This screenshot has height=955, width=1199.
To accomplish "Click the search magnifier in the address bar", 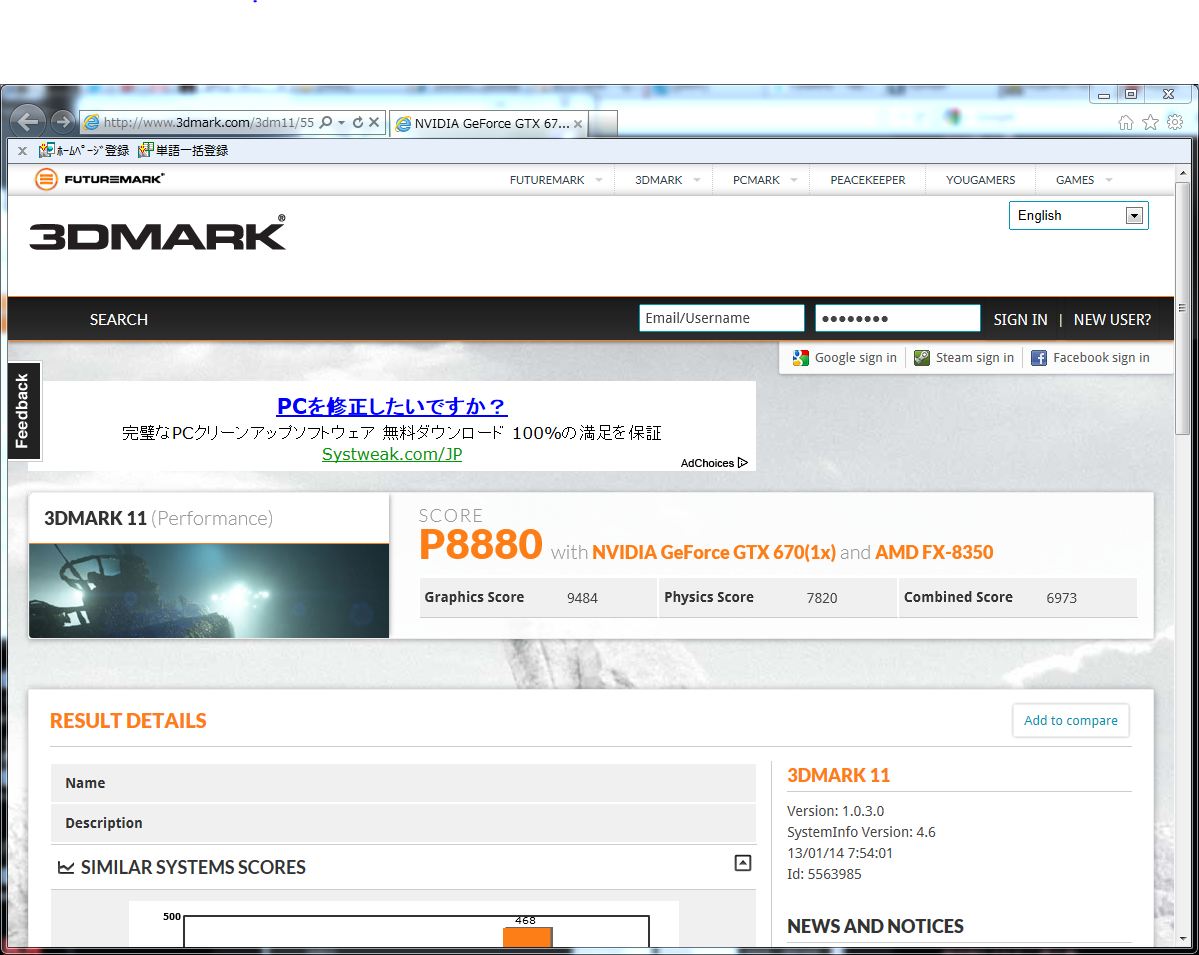I will [326, 122].
